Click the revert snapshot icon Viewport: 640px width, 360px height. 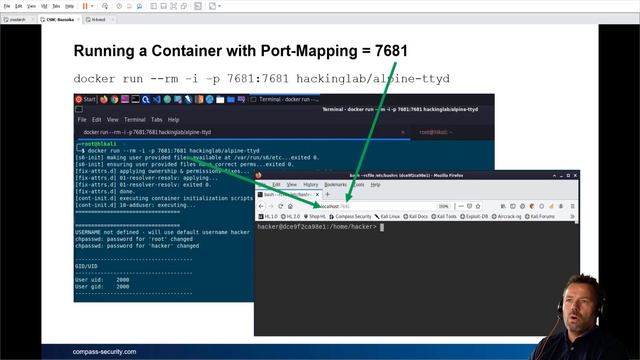click(129, 6)
